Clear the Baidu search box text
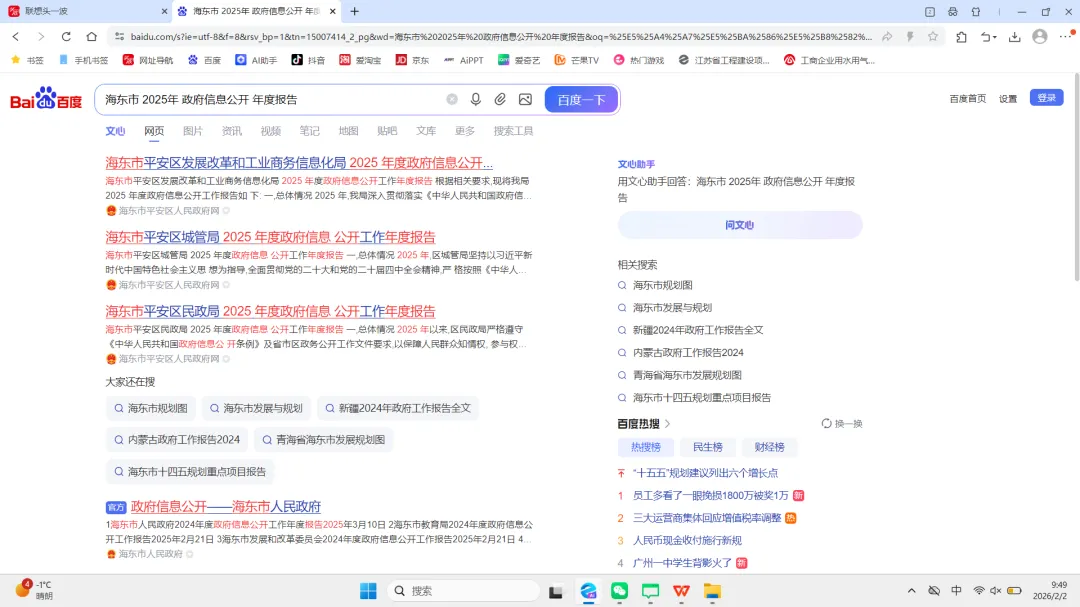The image size is (1080, 607). coord(452,99)
